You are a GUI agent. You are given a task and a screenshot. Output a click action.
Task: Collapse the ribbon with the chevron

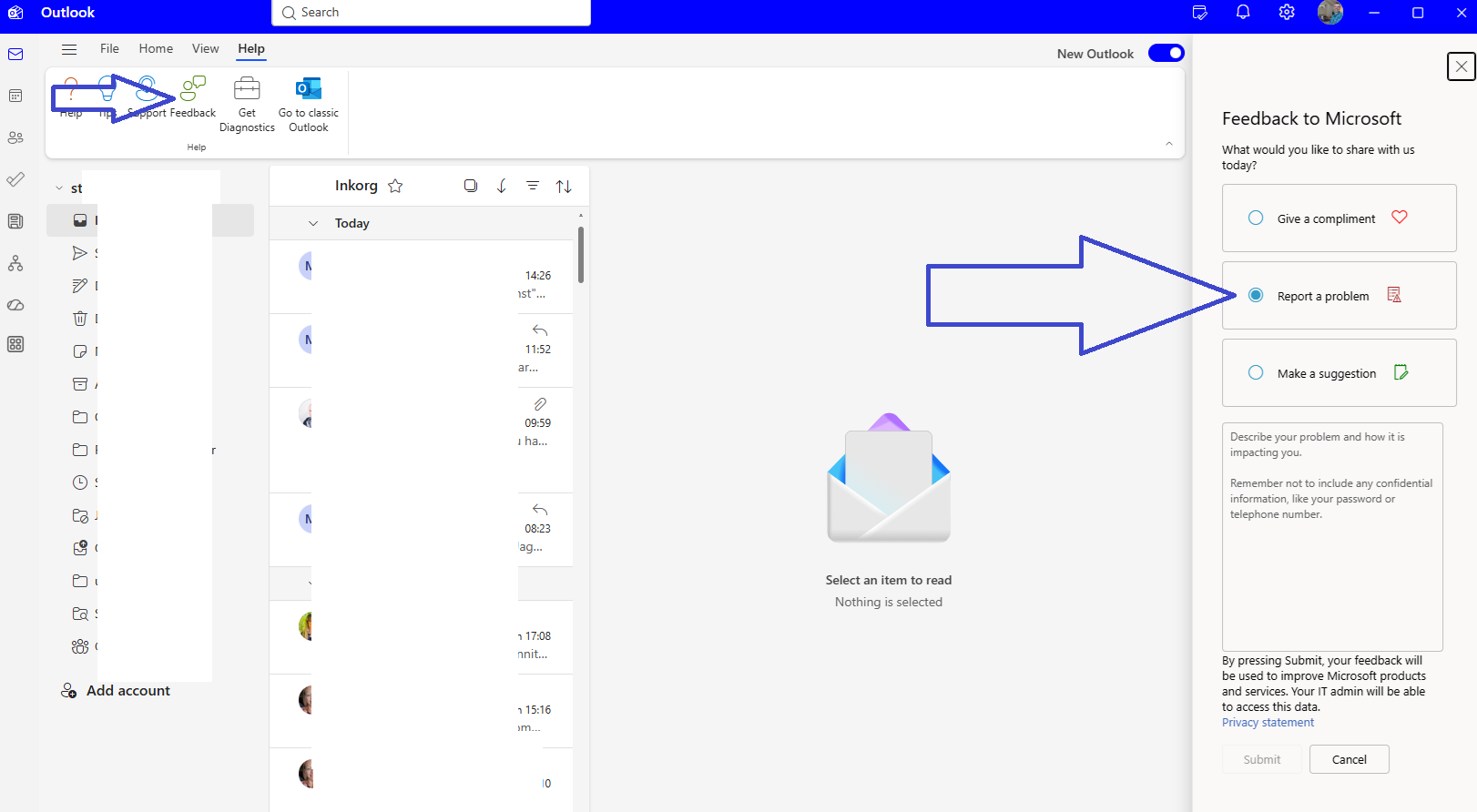pyautogui.click(x=1169, y=144)
